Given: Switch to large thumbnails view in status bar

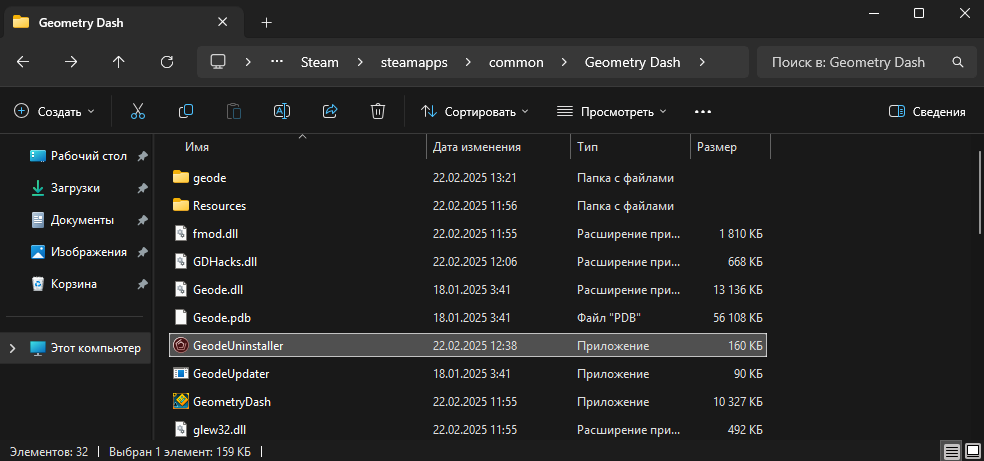Looking at the screenshot, I should tap(971, 452).
